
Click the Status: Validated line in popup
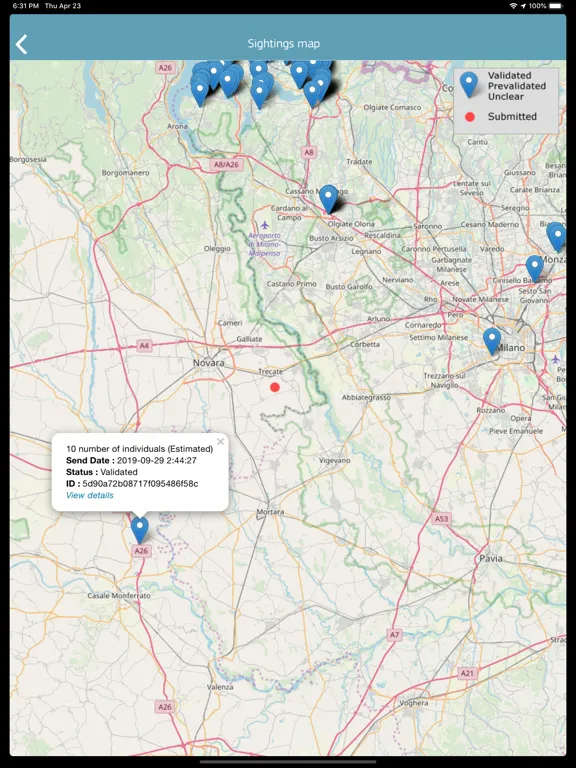point(102,472)
